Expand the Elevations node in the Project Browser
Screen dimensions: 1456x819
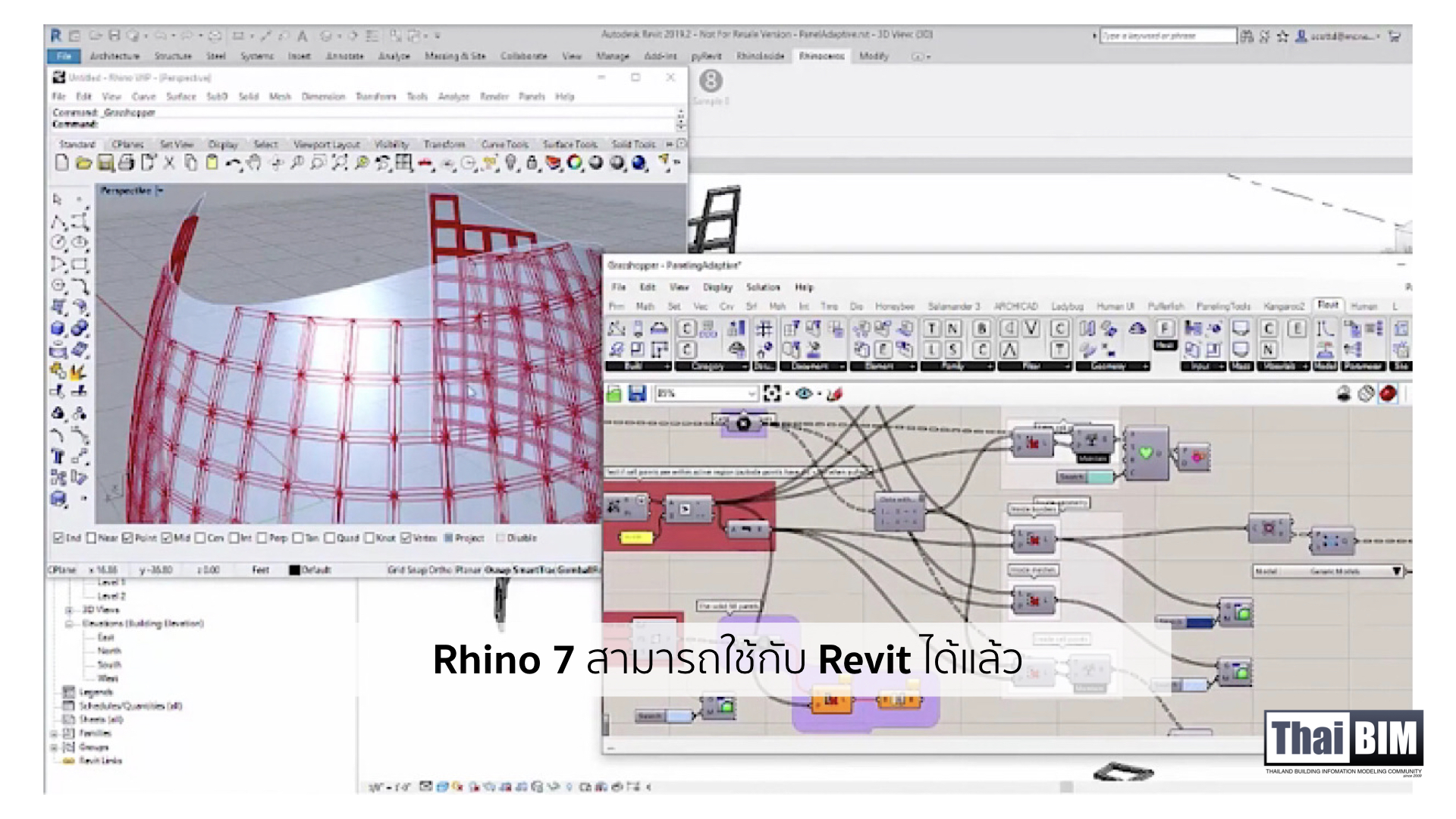tap(67, 625)
